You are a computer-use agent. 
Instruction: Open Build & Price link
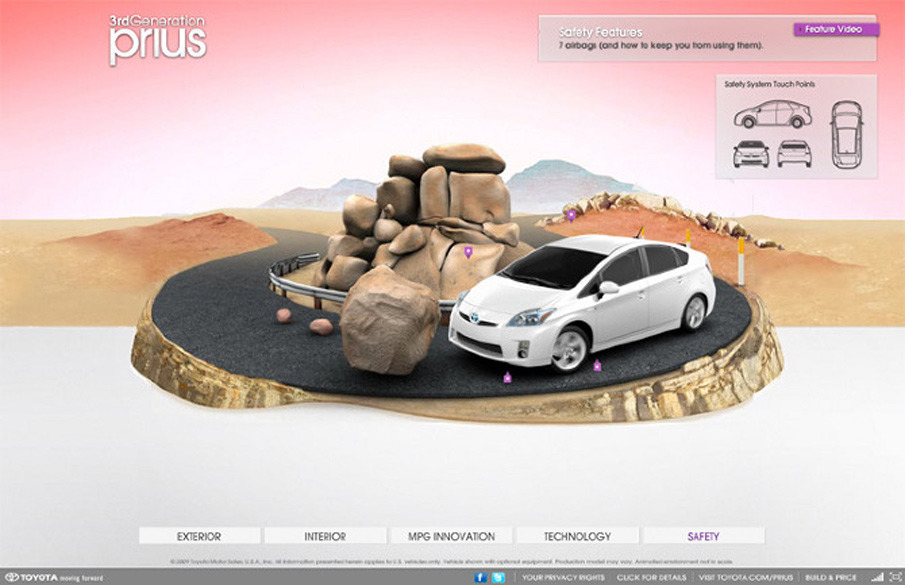point(831,578)
